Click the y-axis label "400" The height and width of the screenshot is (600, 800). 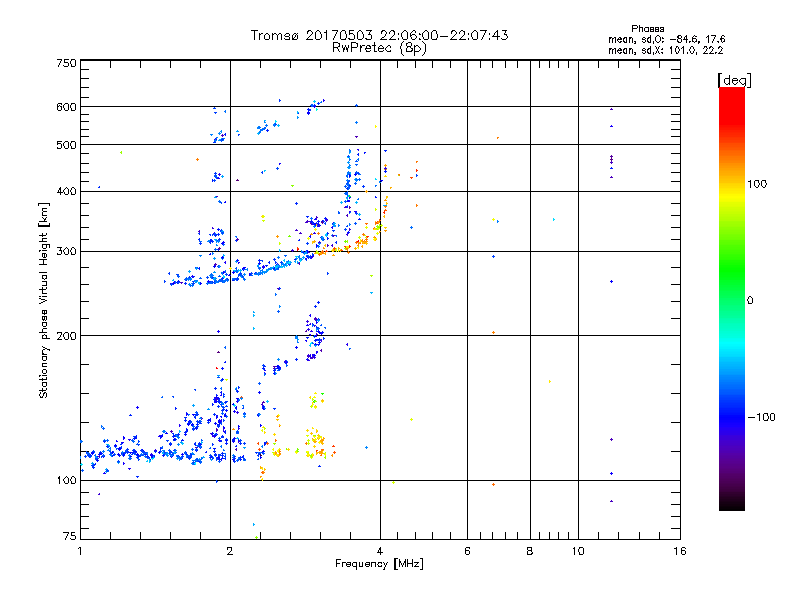tap(66, 191)
